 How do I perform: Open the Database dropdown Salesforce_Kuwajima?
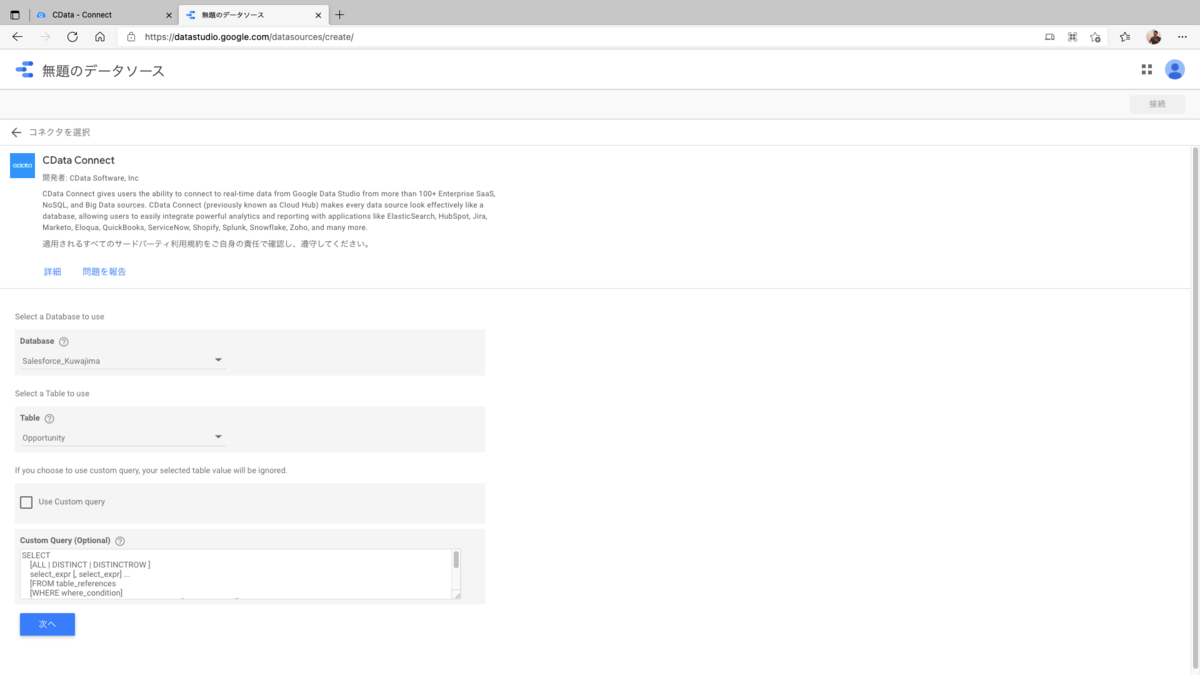[x=123, y=360]
